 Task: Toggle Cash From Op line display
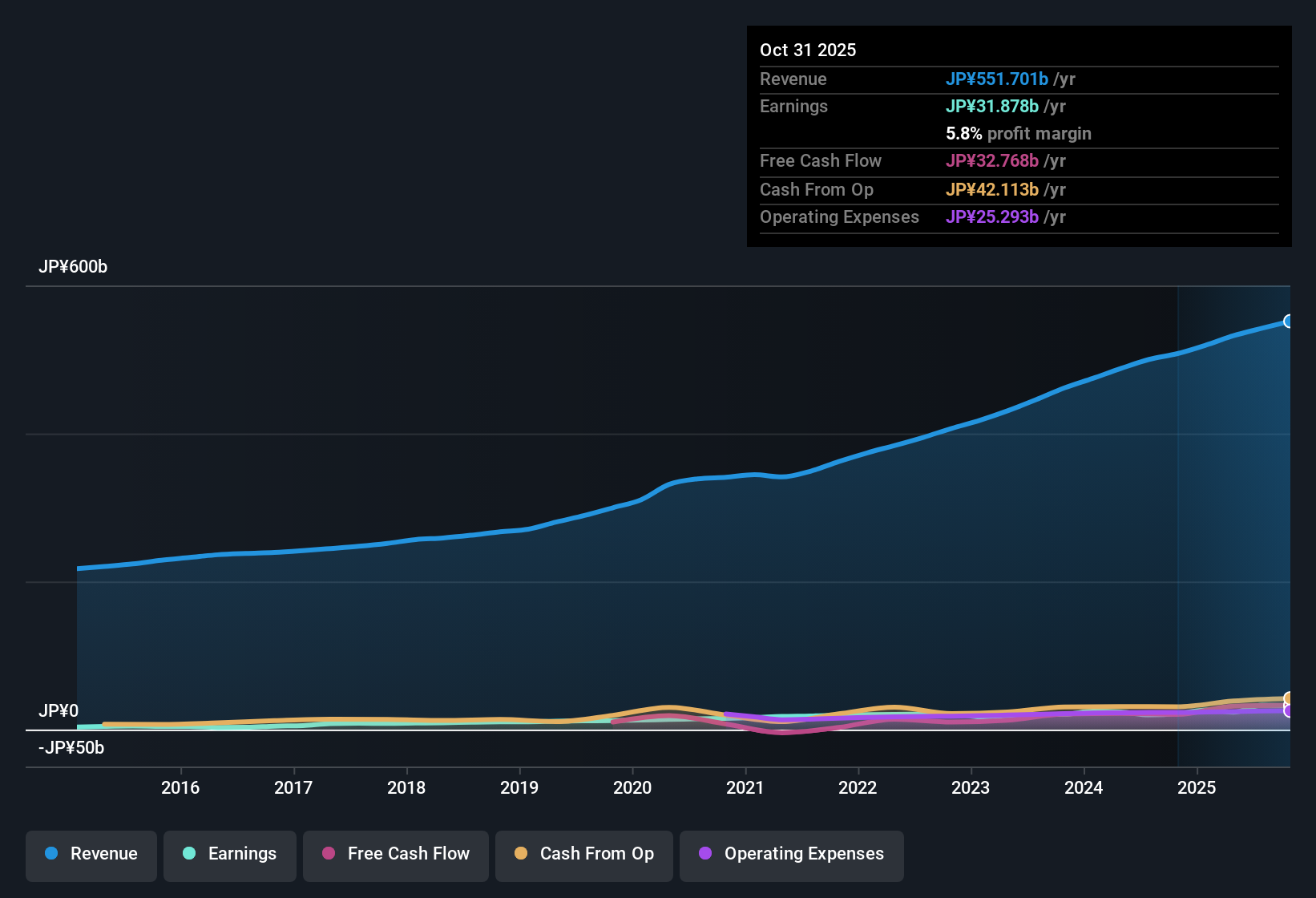(x=583, y=854)
